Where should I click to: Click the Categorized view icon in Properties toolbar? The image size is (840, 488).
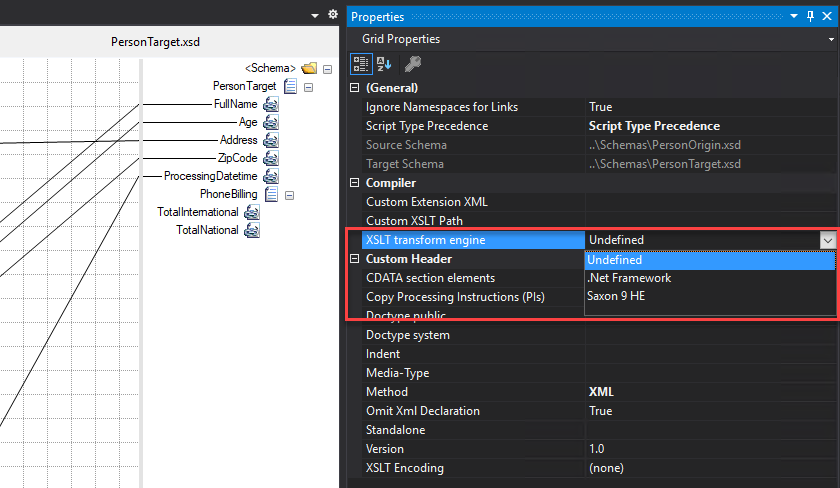[x=361, y=64]
